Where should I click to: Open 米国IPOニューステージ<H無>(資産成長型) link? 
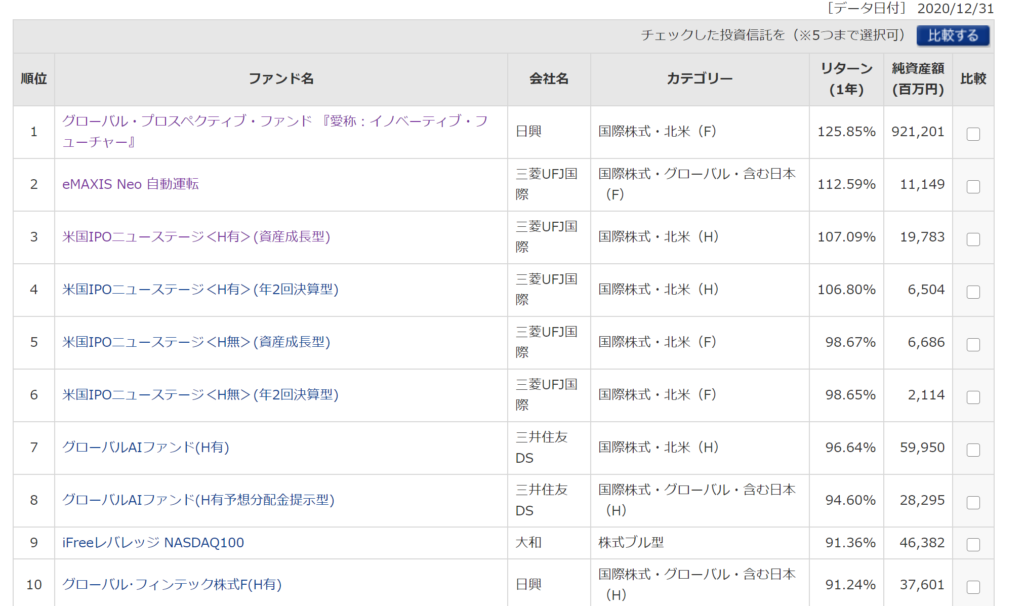pos(196,342)
